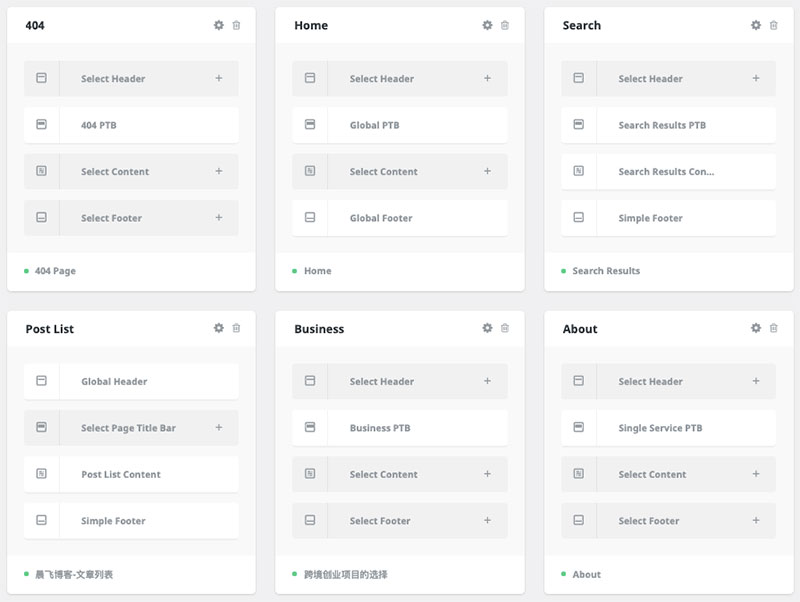The image size is (800, 602).
Task: Click the 晨飞博客-文章列表 condition label
Action: [74, 574]
